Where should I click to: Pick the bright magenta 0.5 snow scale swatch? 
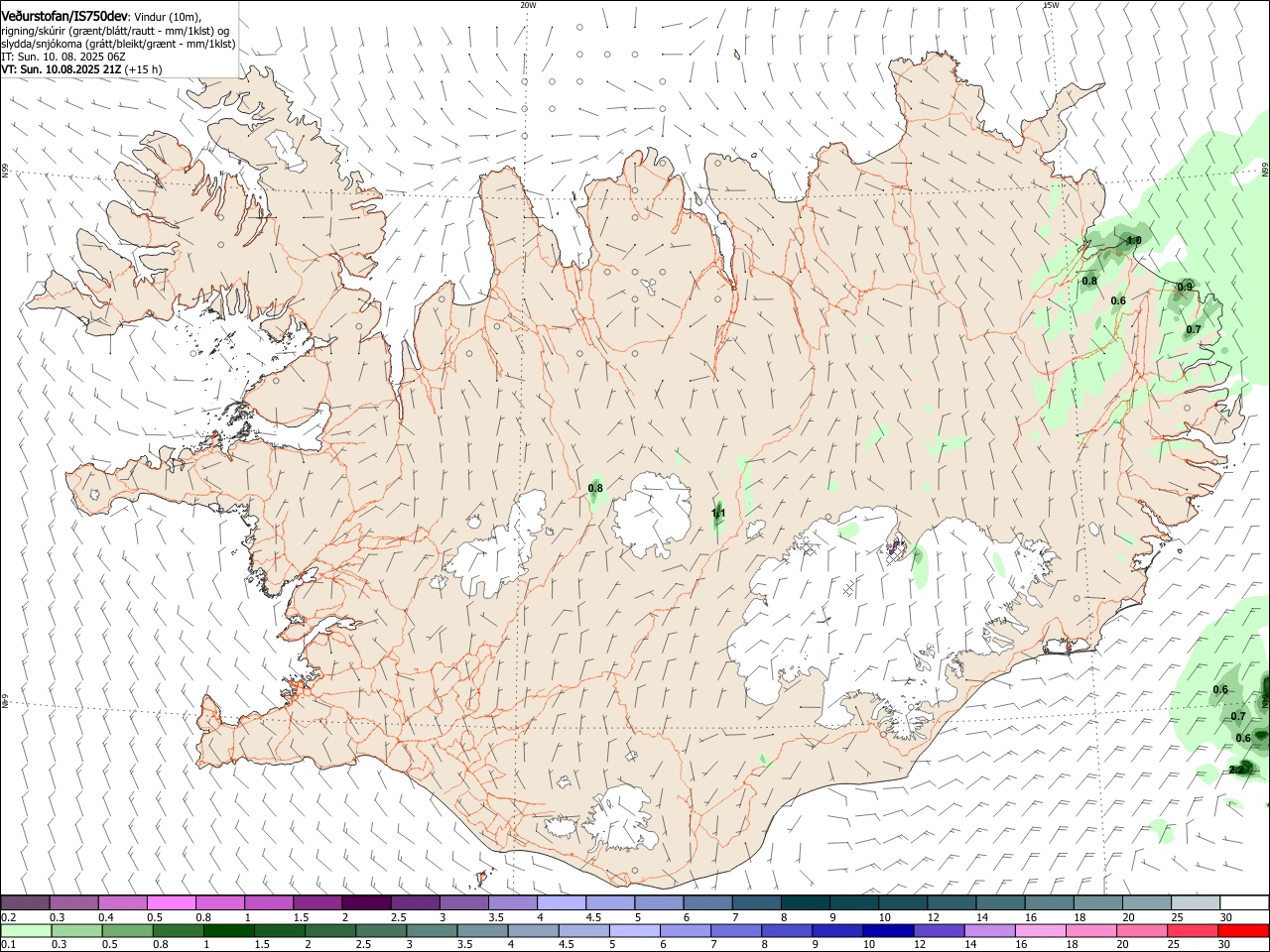click(171, 902)
